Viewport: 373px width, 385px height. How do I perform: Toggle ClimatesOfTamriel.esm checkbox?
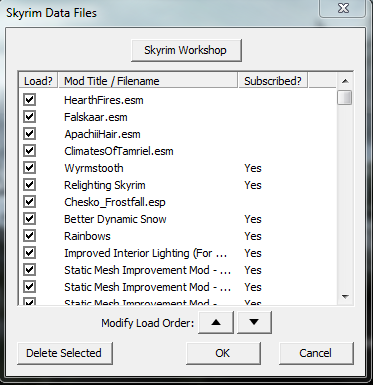[x=29, y=151]
